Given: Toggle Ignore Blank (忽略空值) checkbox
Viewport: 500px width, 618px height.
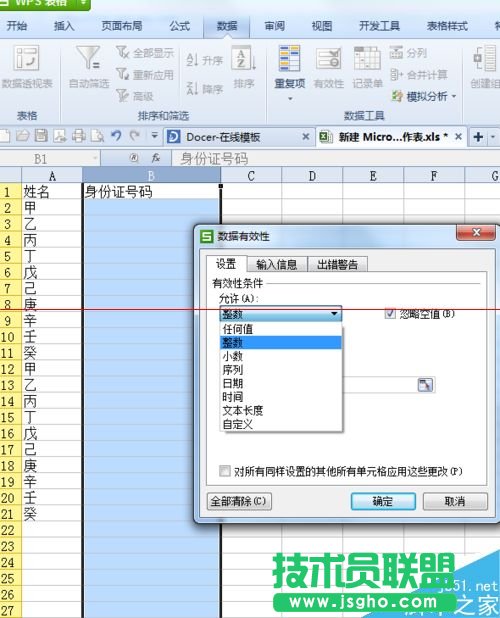Looking at the screenshot, I should pos(390,314).
